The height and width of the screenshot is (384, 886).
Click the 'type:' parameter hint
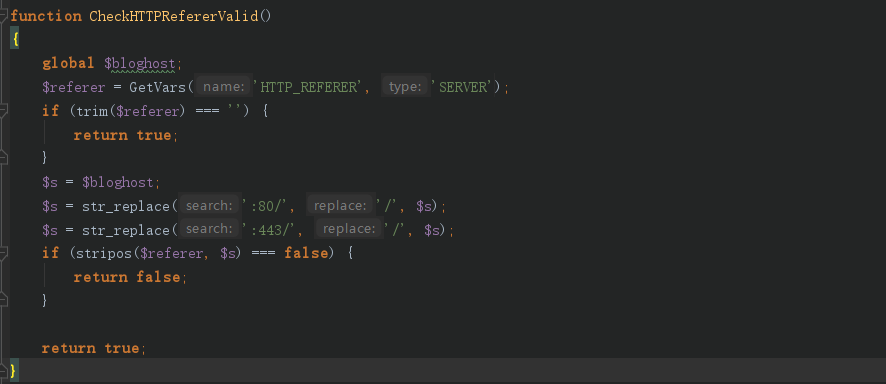coord(405,86)
